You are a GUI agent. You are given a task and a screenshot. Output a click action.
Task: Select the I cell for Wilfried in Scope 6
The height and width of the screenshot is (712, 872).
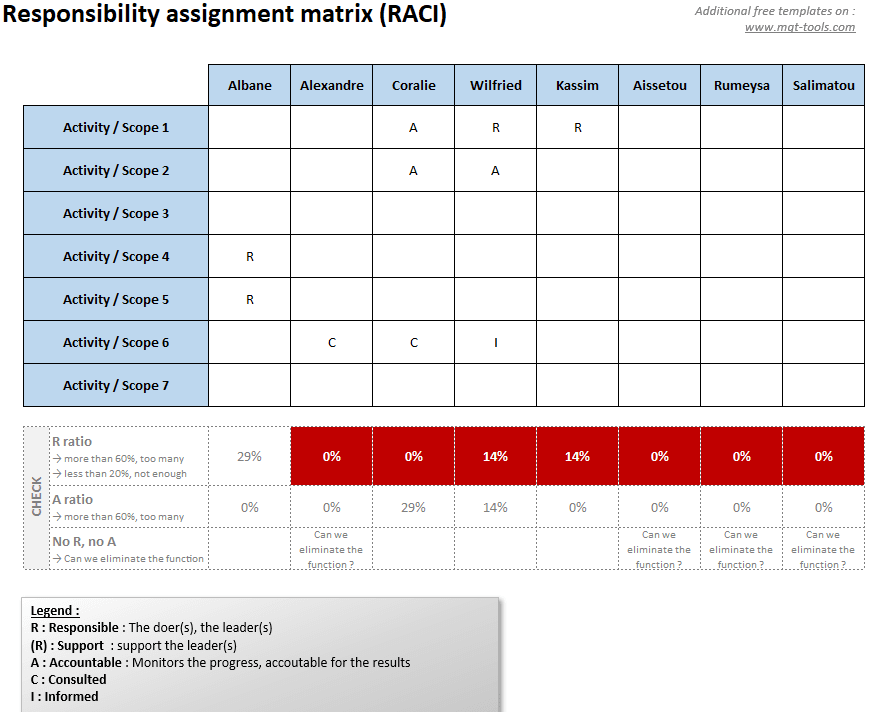[495, 342]
